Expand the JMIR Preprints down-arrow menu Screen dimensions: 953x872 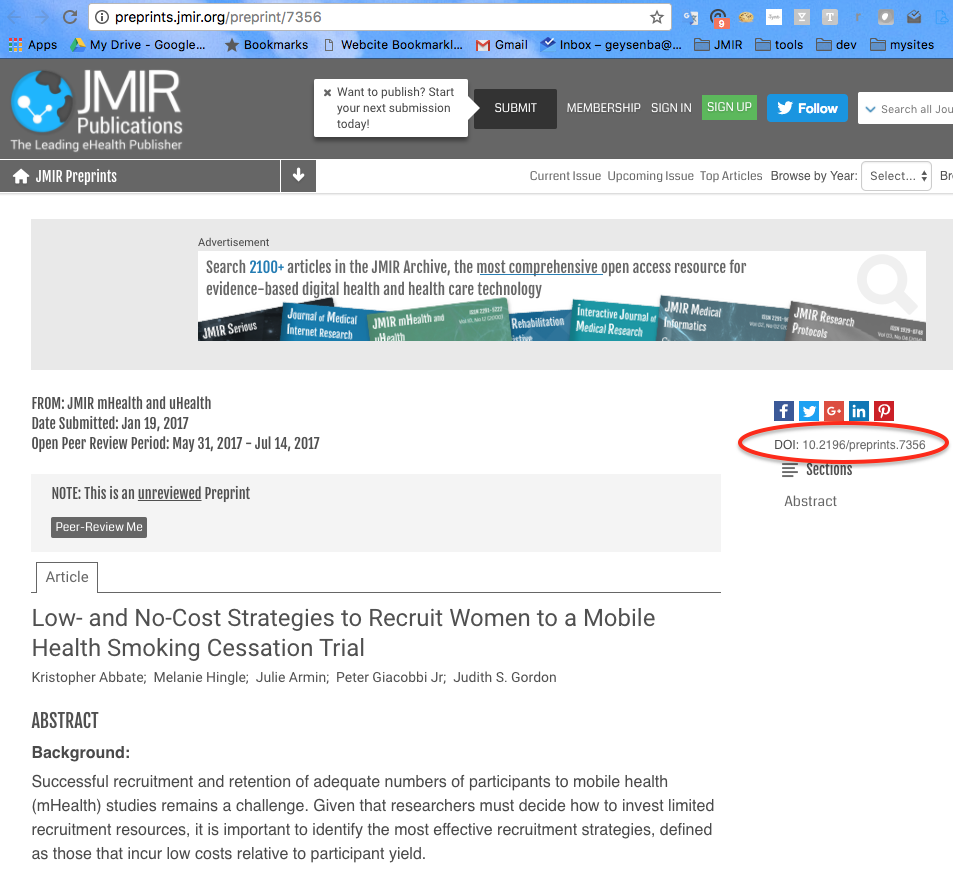(298, 176)
